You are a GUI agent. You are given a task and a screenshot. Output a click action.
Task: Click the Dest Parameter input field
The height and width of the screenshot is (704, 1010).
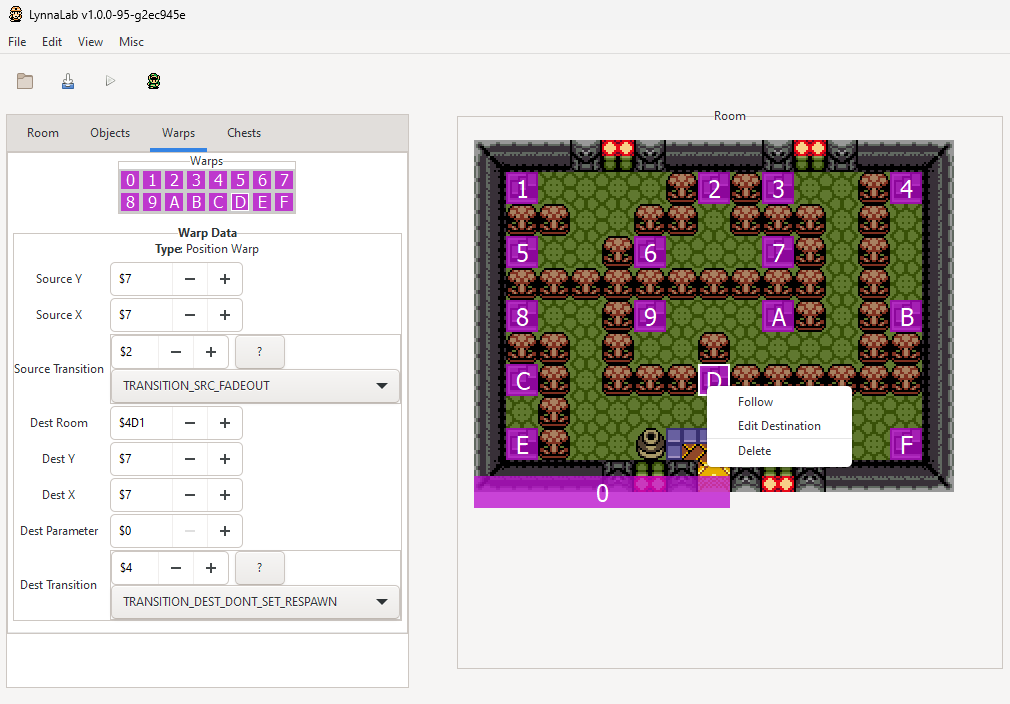142,531
